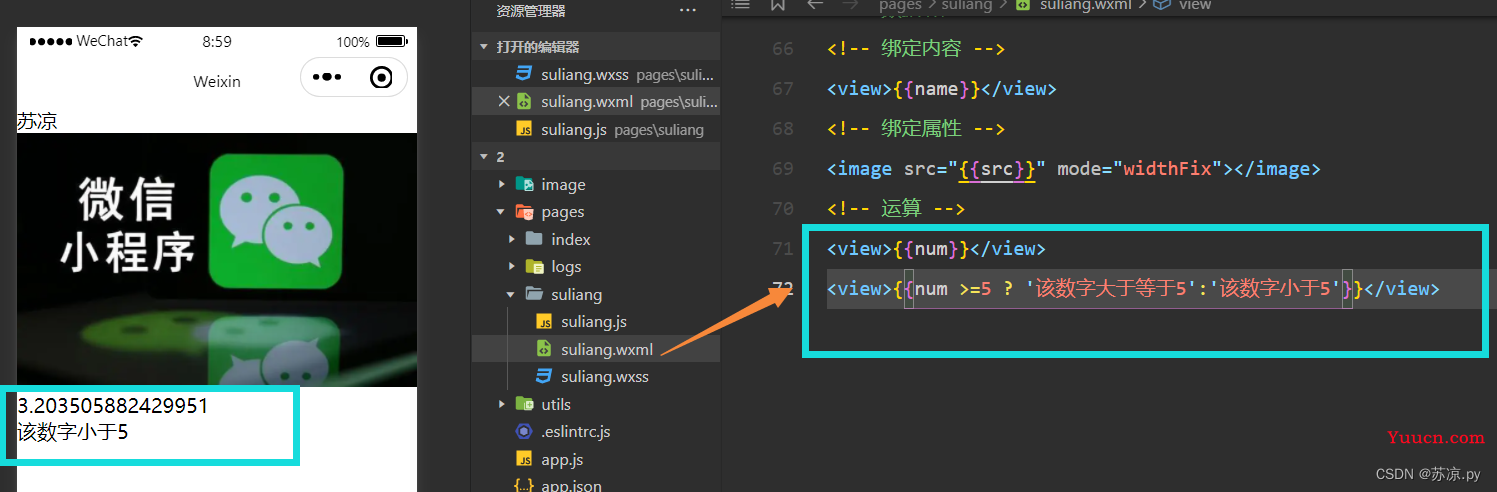Screen dimensions: 1497x492
Task: Click line number 67 in gutter
Action: click(783, 89)
